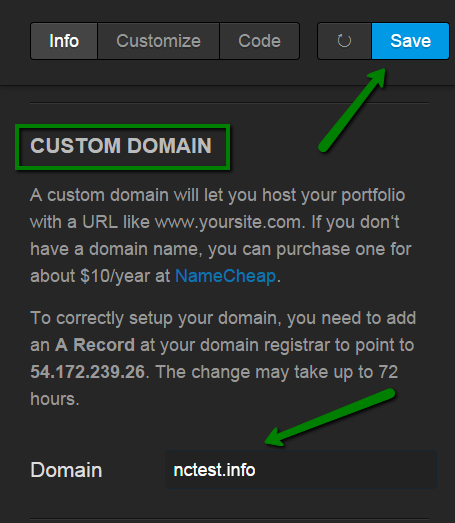Click the CUSTOM DOMAIN heading

[121, 146]
